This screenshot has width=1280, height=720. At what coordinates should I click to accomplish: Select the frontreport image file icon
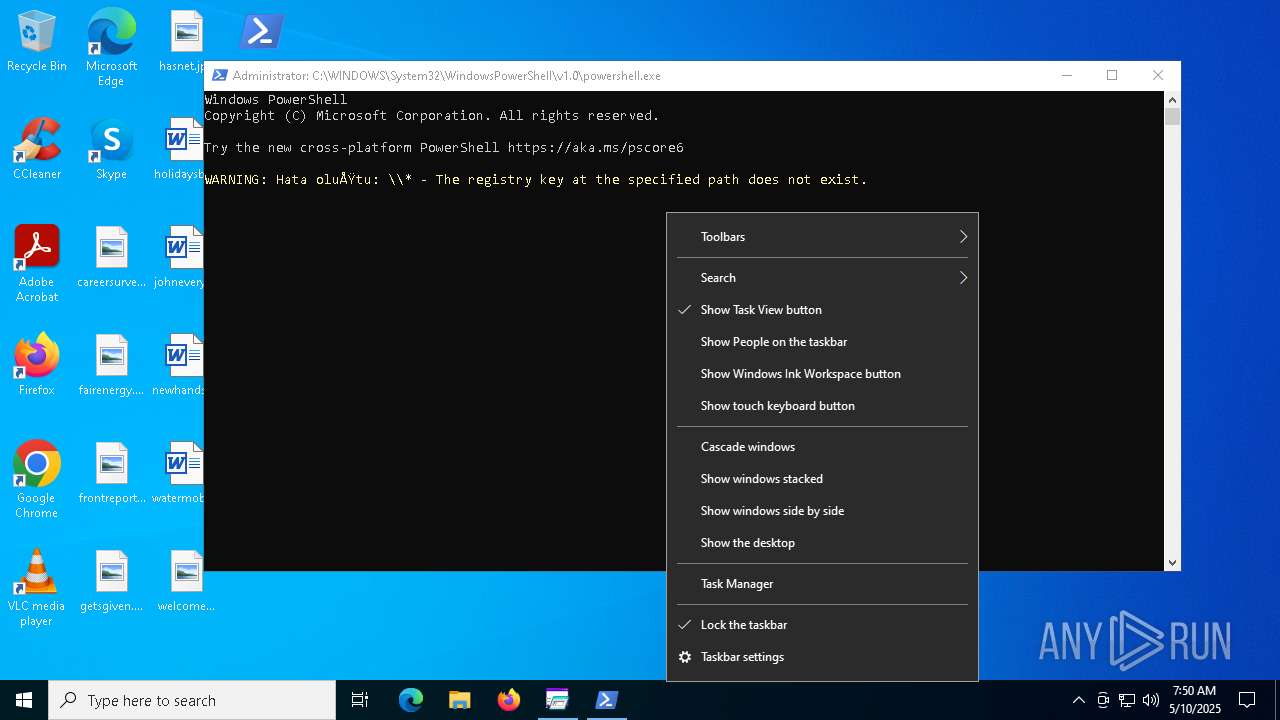(111, 474)
